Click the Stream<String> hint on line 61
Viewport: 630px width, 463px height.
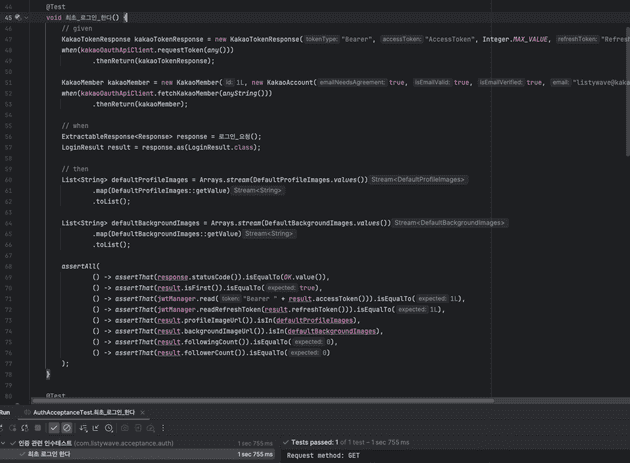click(x=258, y=191)
